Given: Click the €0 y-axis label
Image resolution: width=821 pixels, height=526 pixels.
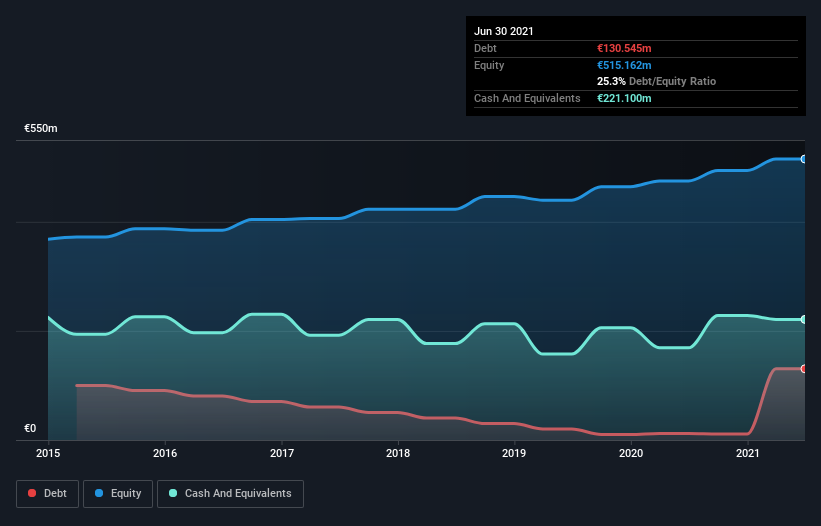Looking at the screenshot, I should click(30, 429).
